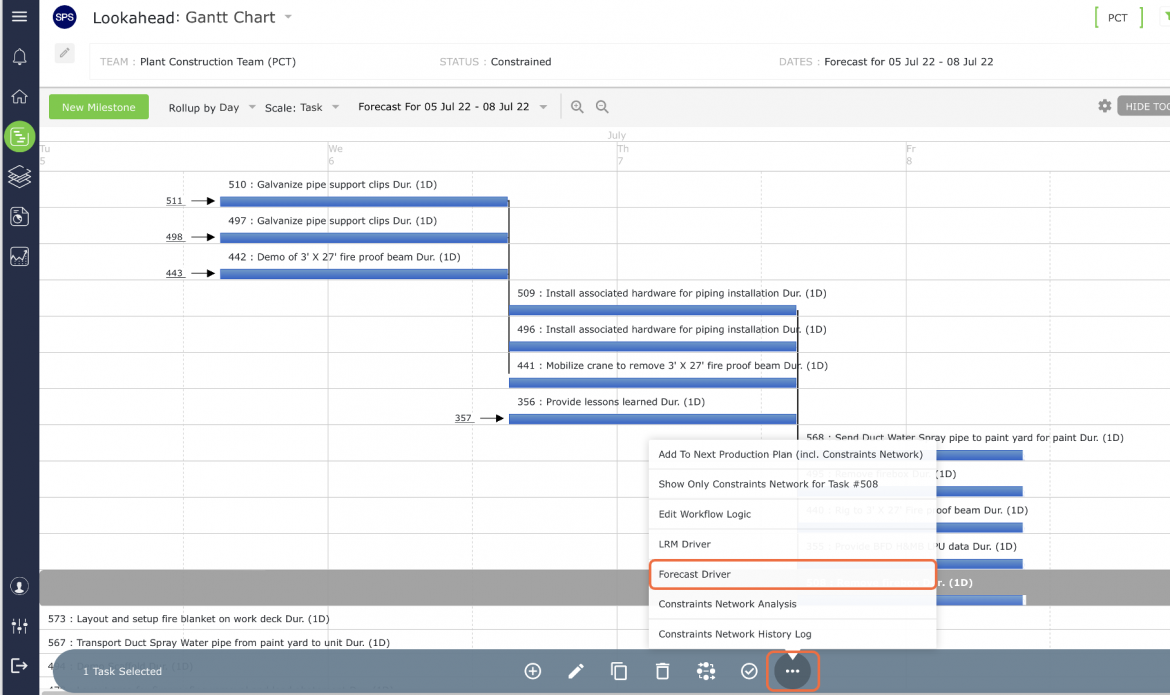
Task: Open the gear settings icon
Action: pyautogui.click(x=1104, y=106)
